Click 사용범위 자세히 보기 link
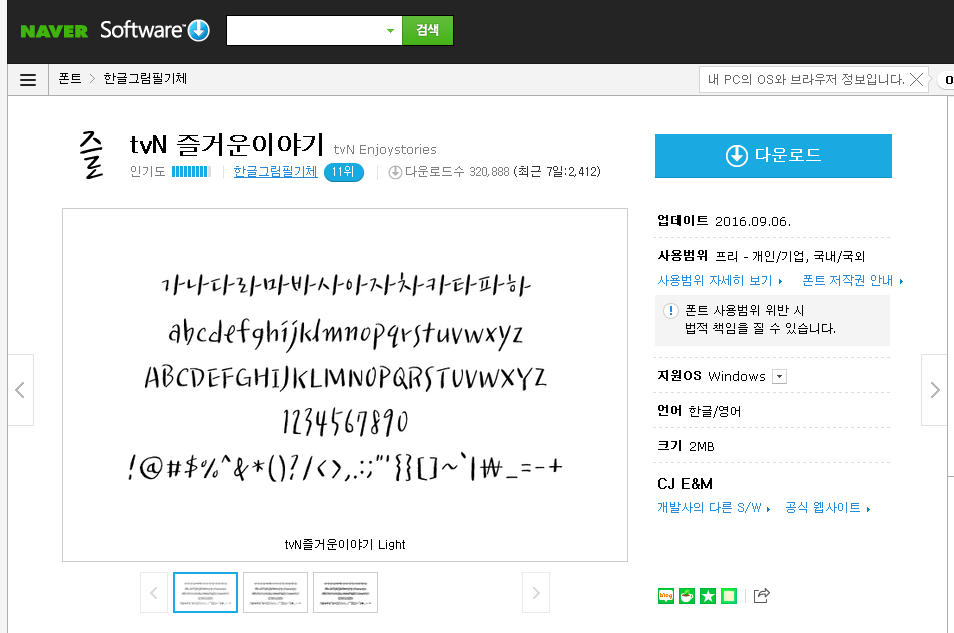This screenshot has width=954, height=633. click(x=720, y=281)
